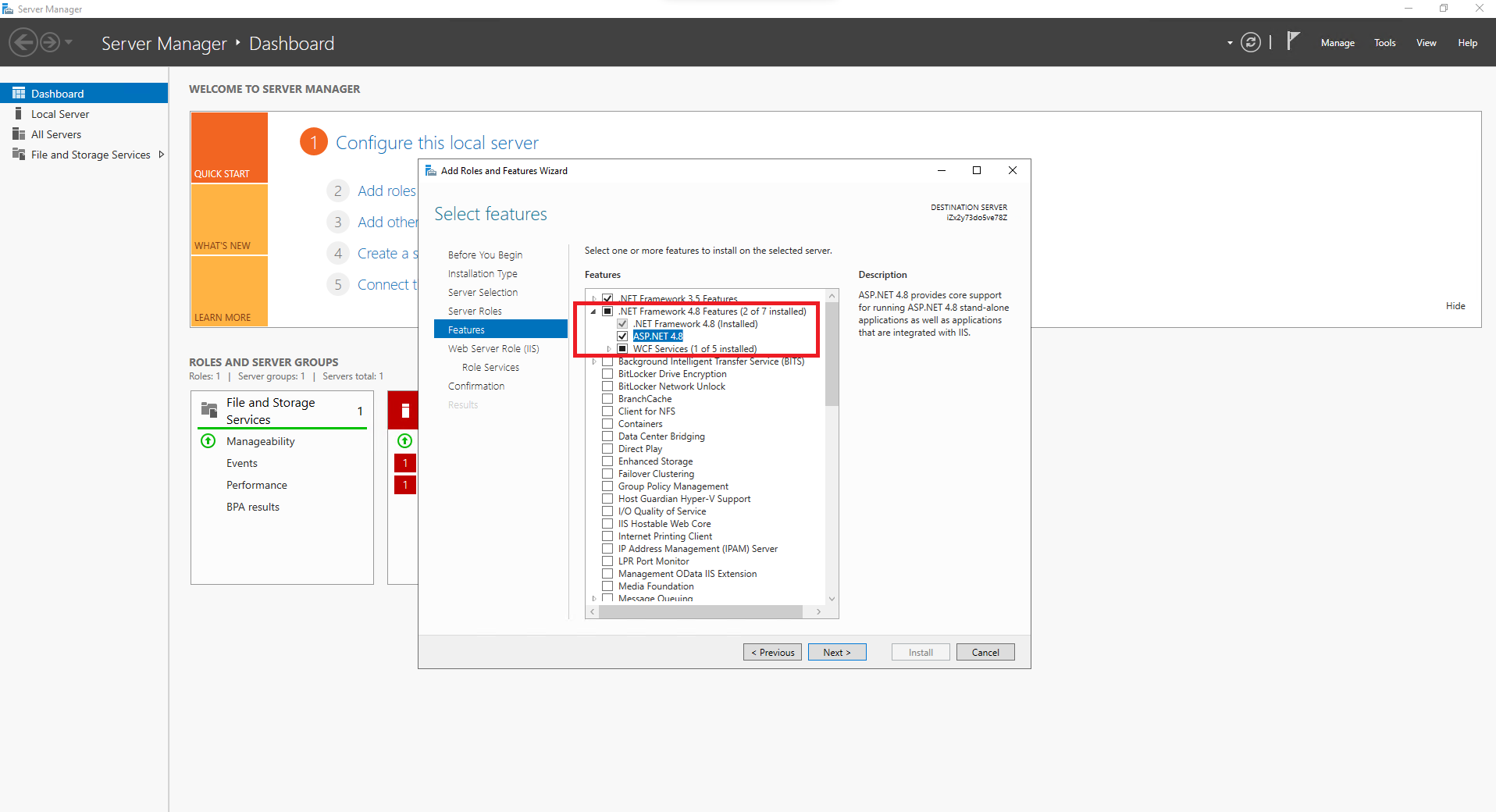Viewport: 1496px width, 812px height.
Task: Go to the Confirmation wizard step
Action: tap(476, 386)
